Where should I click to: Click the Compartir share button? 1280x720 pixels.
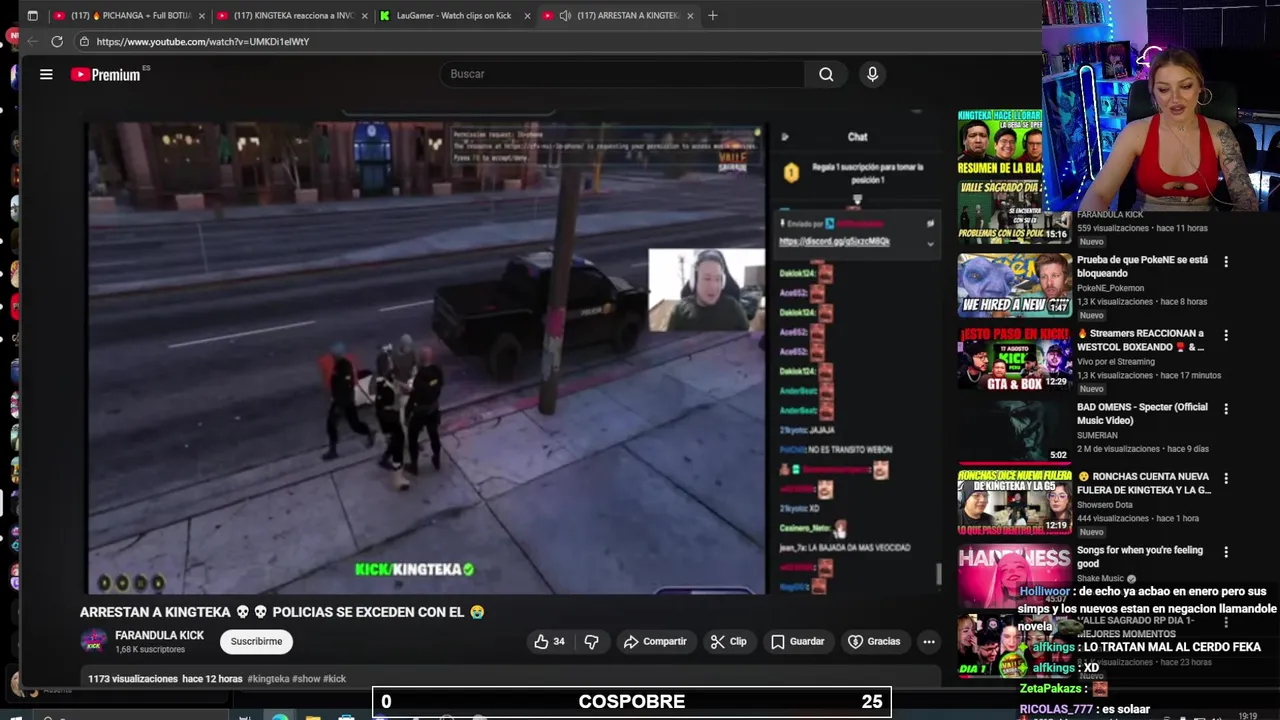click(655, 642)
